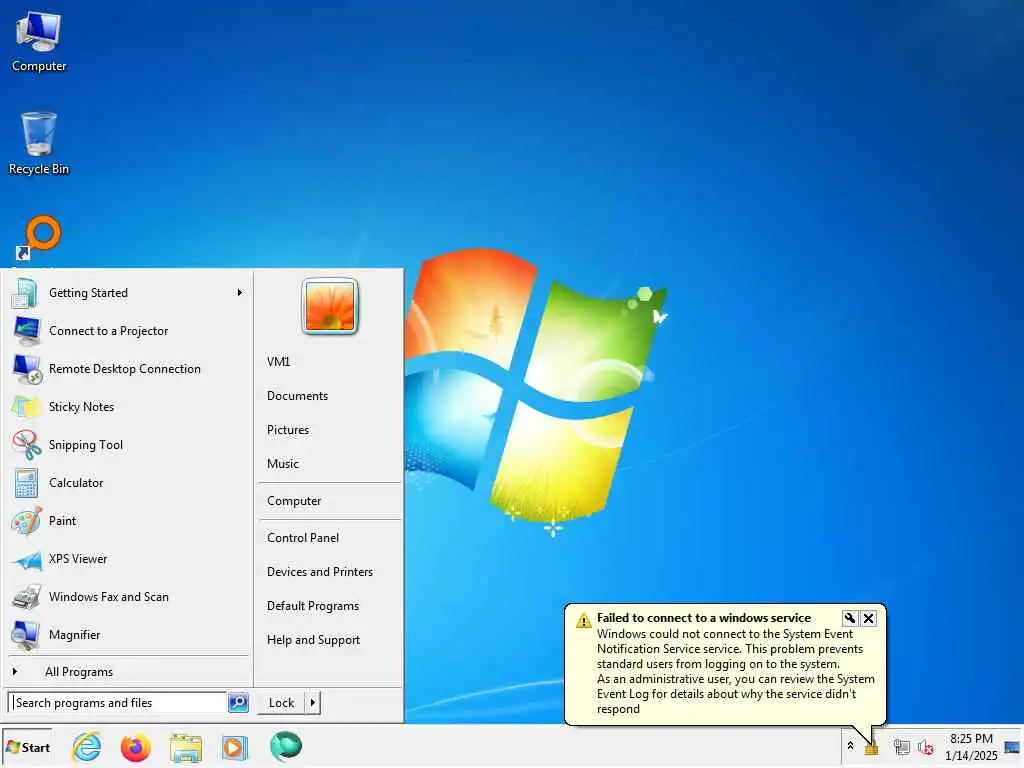Click the Snipping Tool scissors icon
The image size is (1024, 768).
coord(27,445)
